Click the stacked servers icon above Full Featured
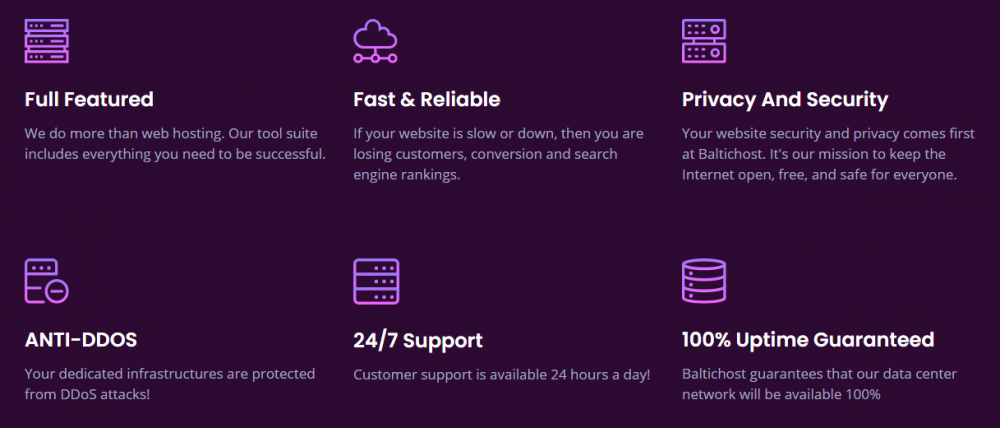This screenshot has height=428, width=1000. point(46,40)
